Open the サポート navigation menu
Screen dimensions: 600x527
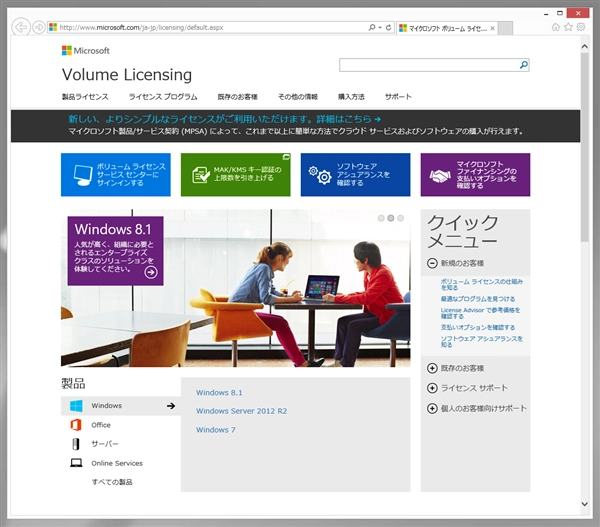398,97
